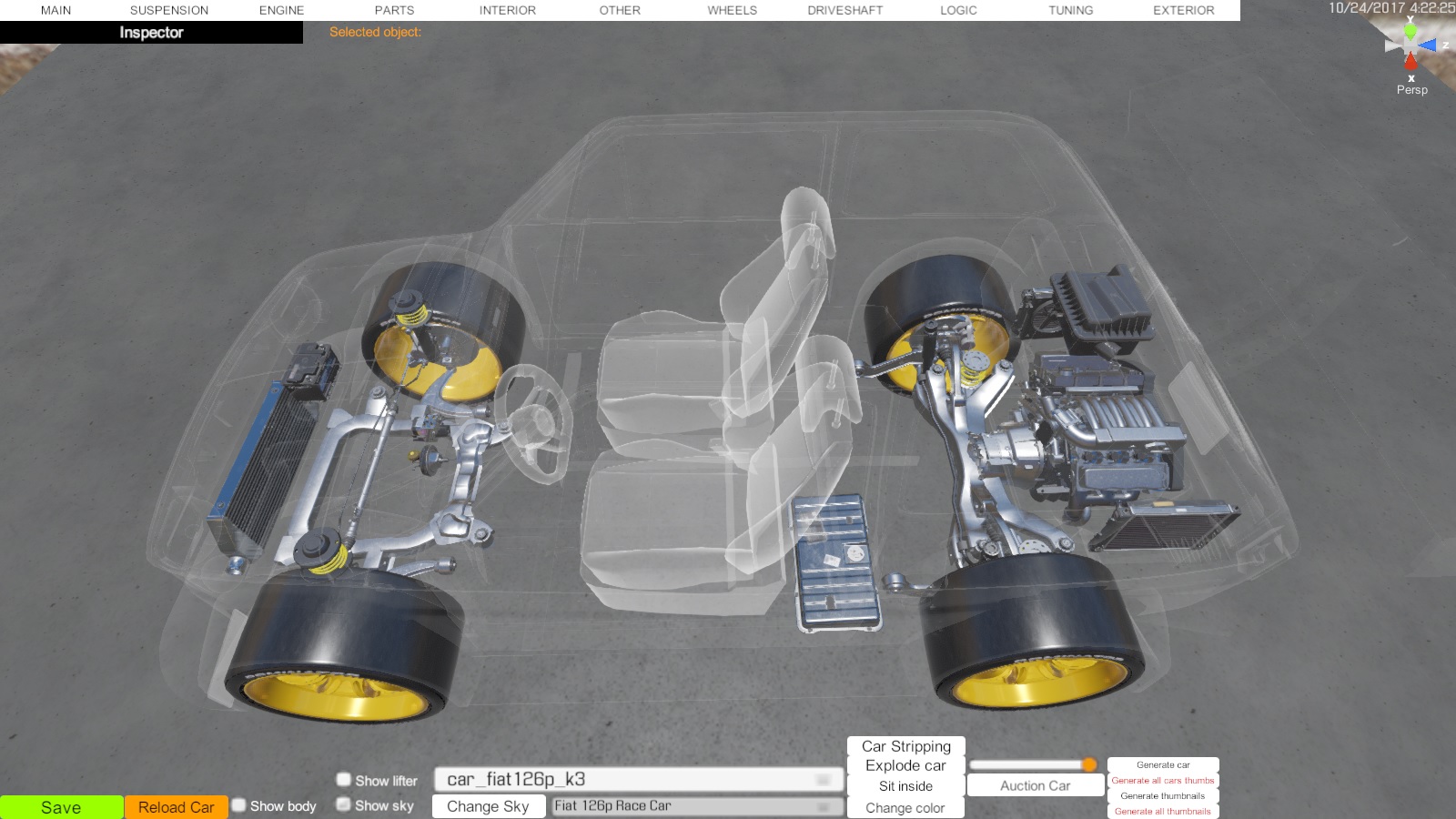
Task: Switch to the ENGINE tab
Action: point(281,10)
